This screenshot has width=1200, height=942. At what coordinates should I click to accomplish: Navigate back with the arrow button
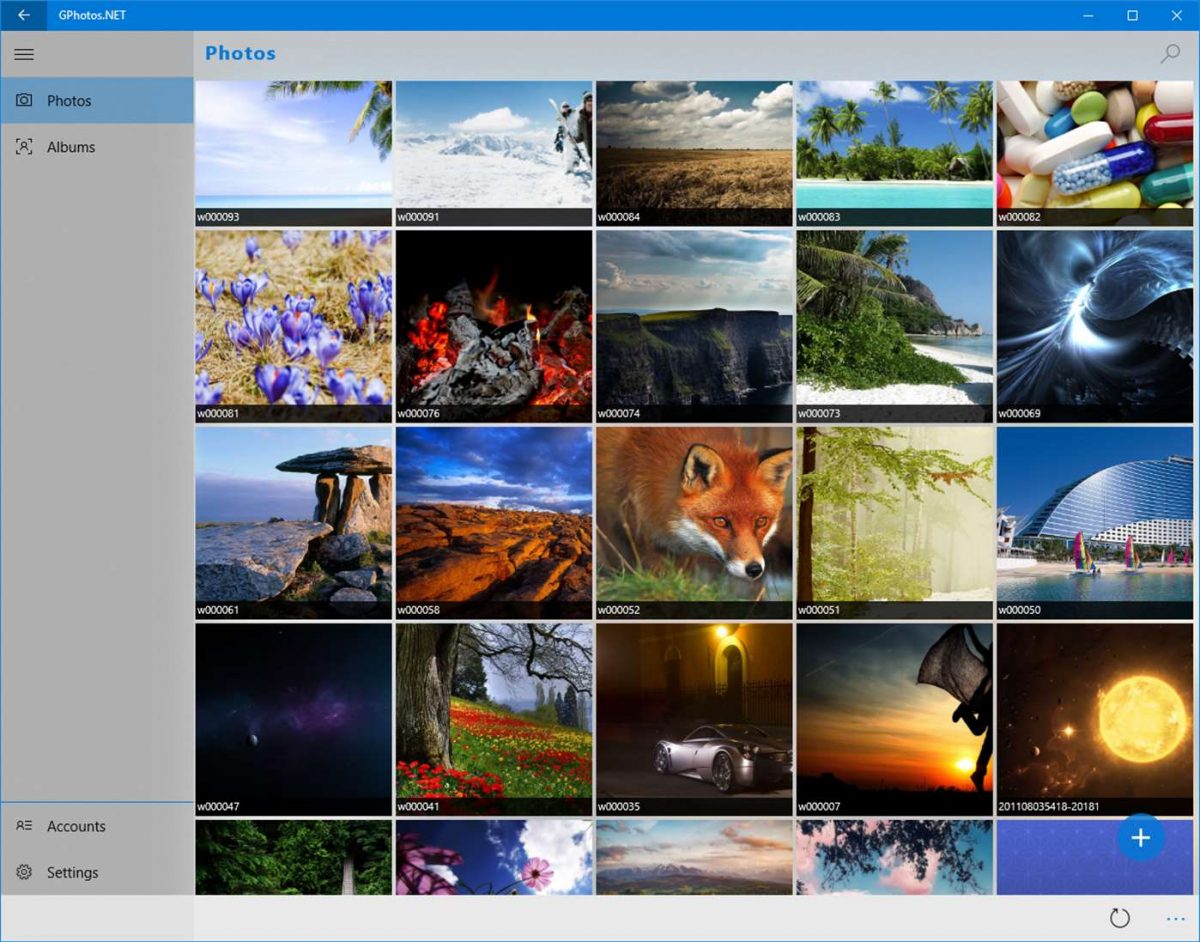click(23, 15)
